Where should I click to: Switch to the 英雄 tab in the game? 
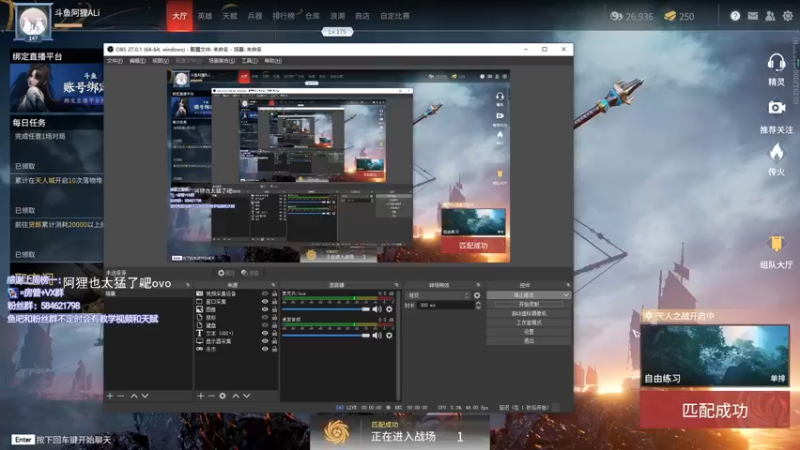tap(205, 16)
